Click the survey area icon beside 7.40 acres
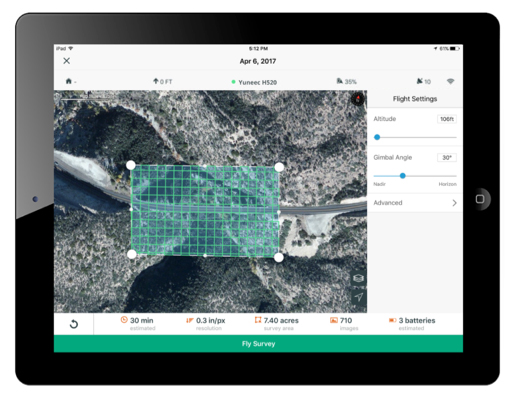The height and width of the screenshot is (397, 509). pyautogui.click(x=258, y=320)
